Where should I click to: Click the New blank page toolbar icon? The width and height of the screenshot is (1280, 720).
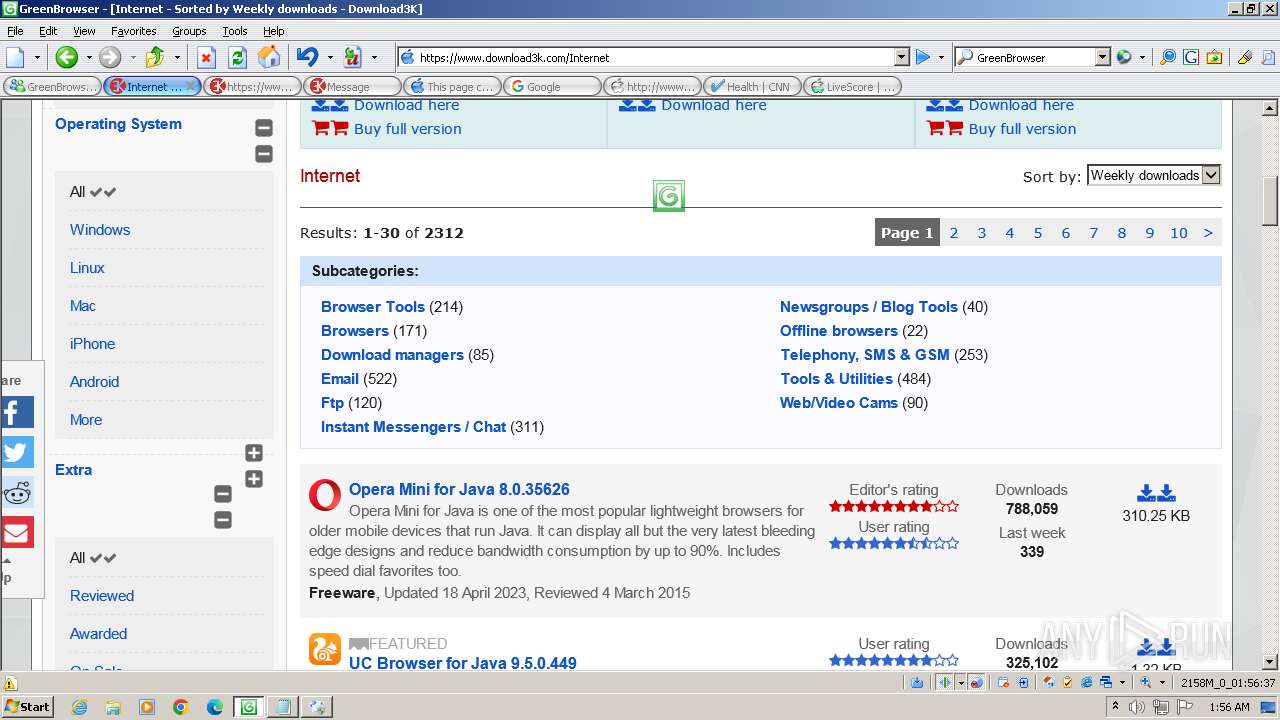16,57
